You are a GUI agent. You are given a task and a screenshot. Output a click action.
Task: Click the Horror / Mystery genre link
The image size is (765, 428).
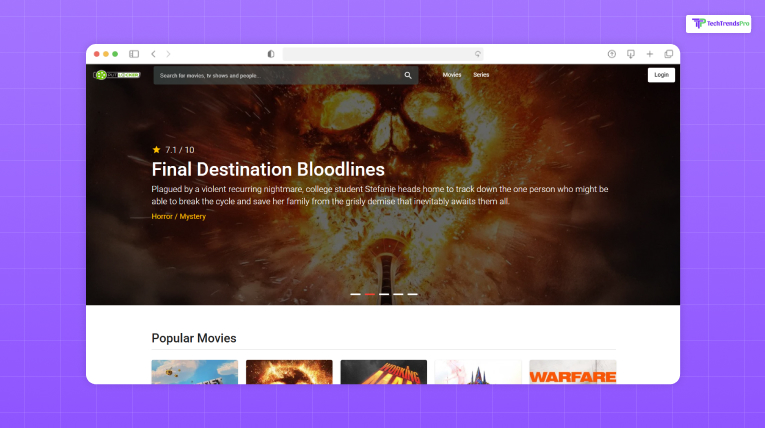(179, 216)
